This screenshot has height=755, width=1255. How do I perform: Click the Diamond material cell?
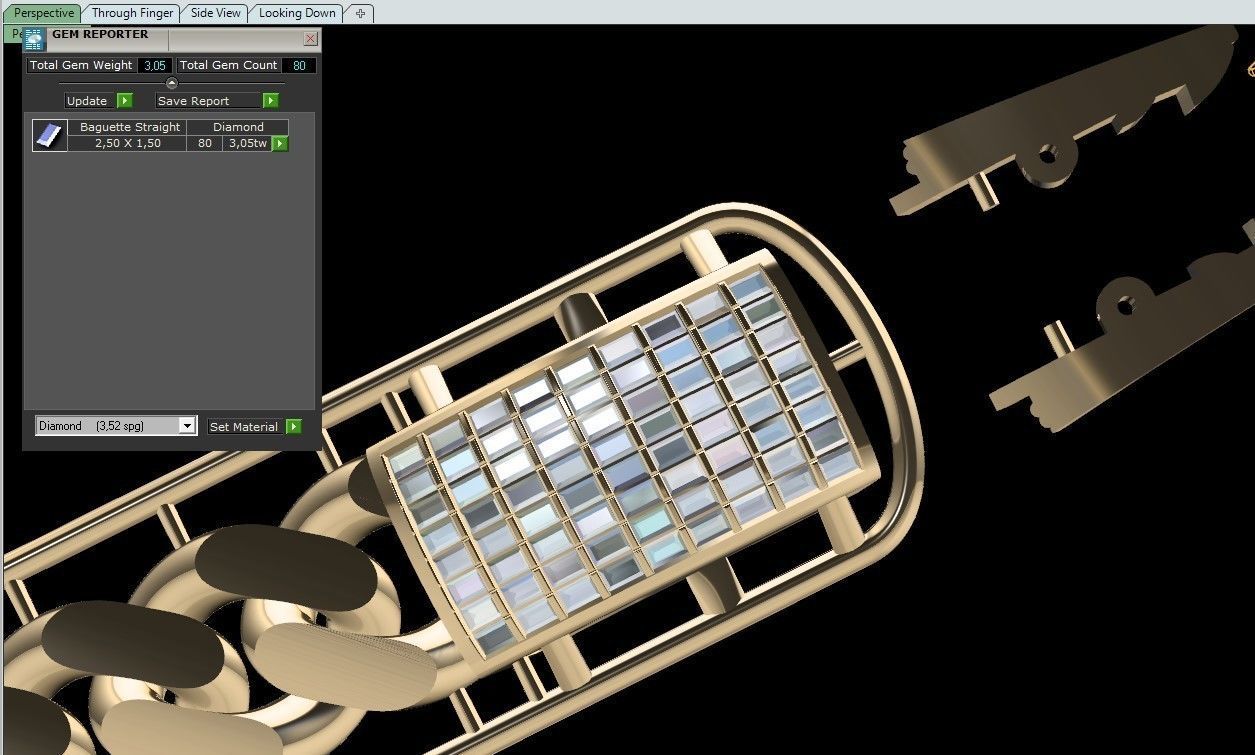coord(238,127)
